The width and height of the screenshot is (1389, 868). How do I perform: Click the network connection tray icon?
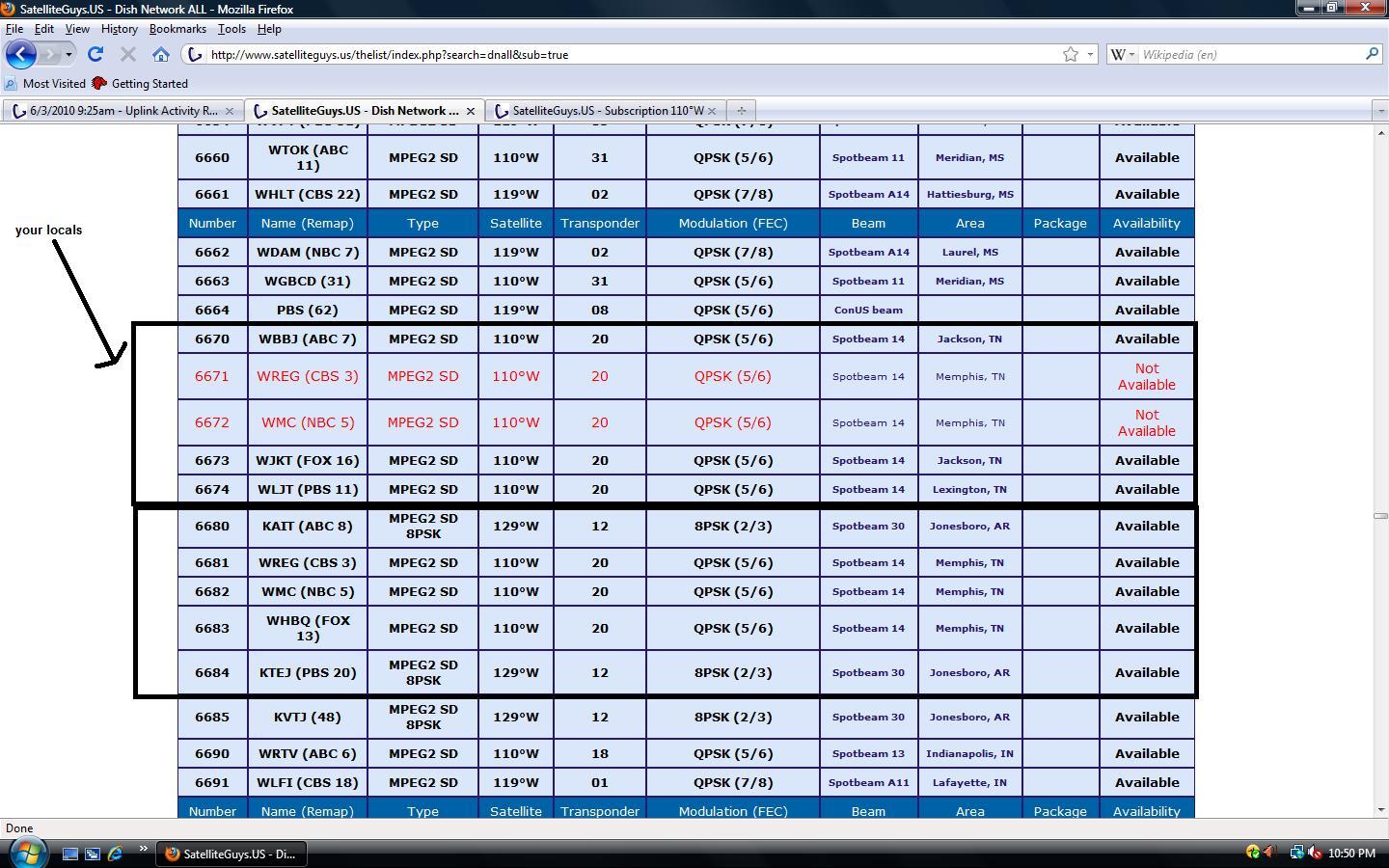point(1296,852)
